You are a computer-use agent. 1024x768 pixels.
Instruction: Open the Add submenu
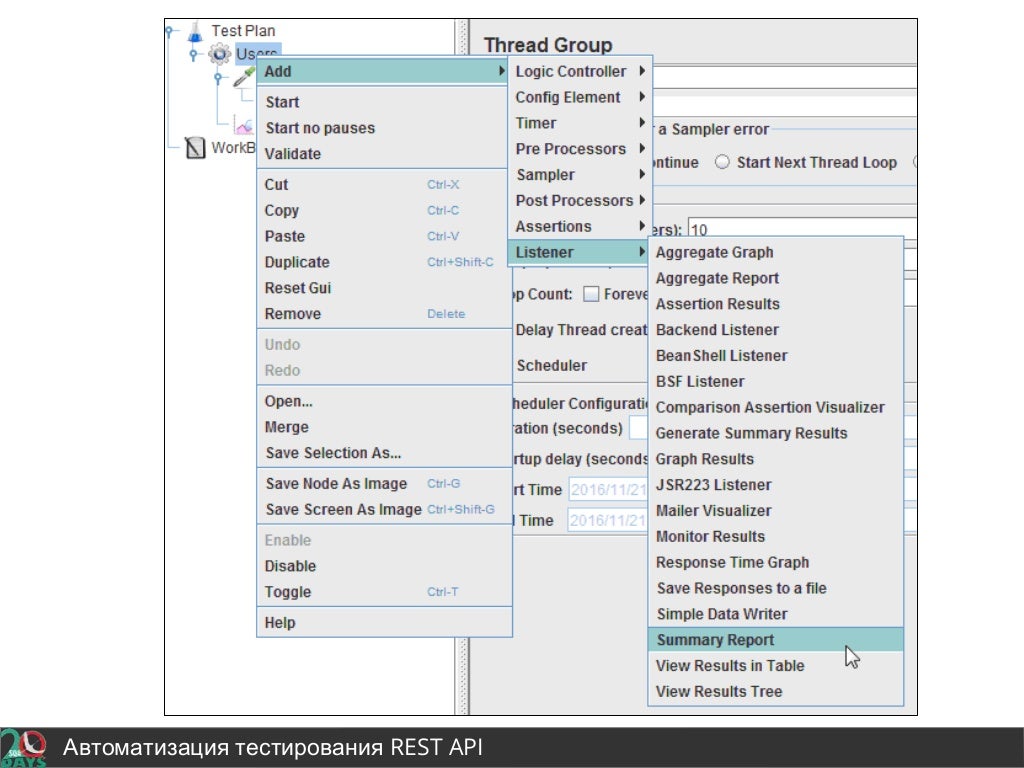pyautogui.click(x=383, y=71)
